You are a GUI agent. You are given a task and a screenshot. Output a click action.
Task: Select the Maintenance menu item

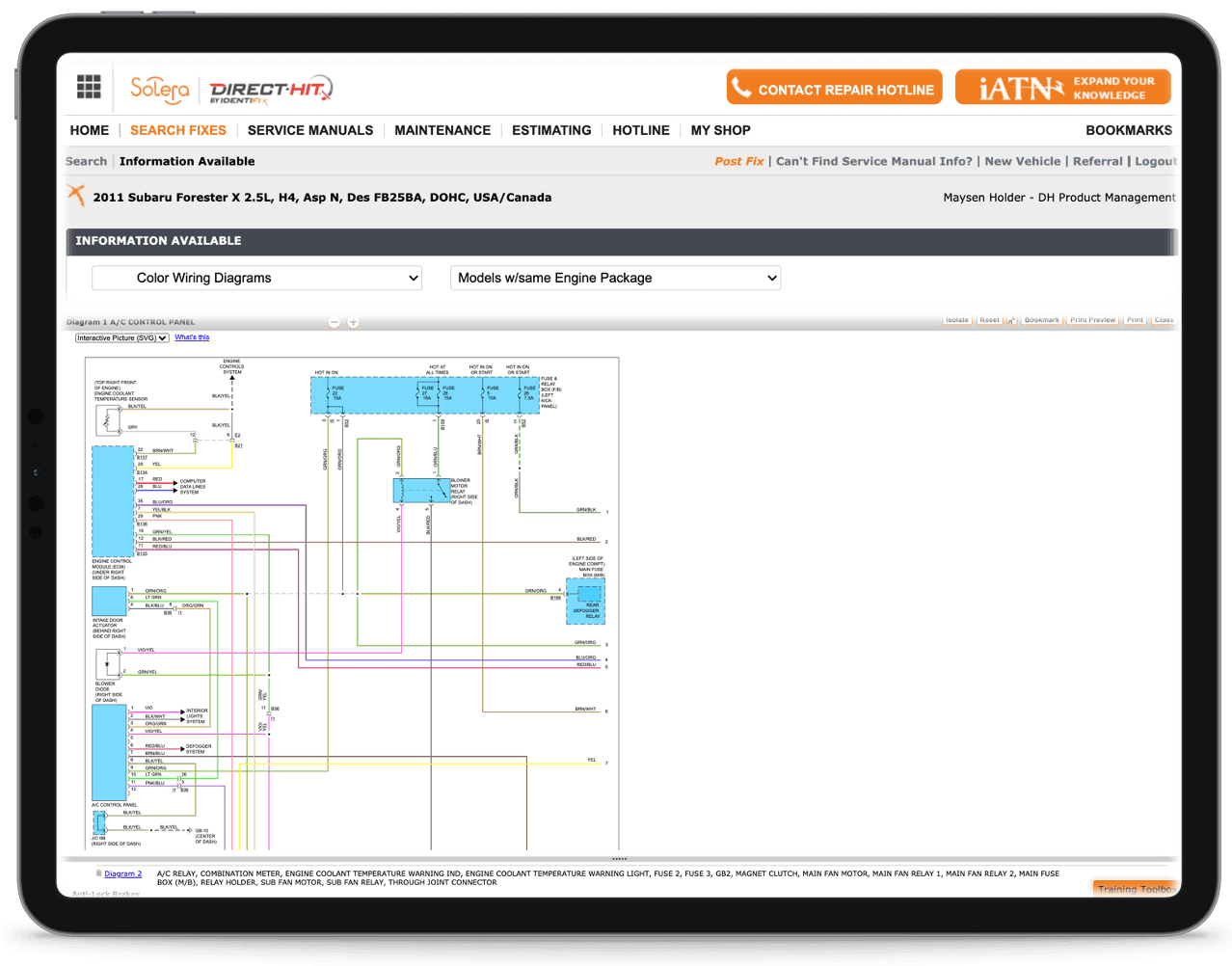click(x=442, y=130)
